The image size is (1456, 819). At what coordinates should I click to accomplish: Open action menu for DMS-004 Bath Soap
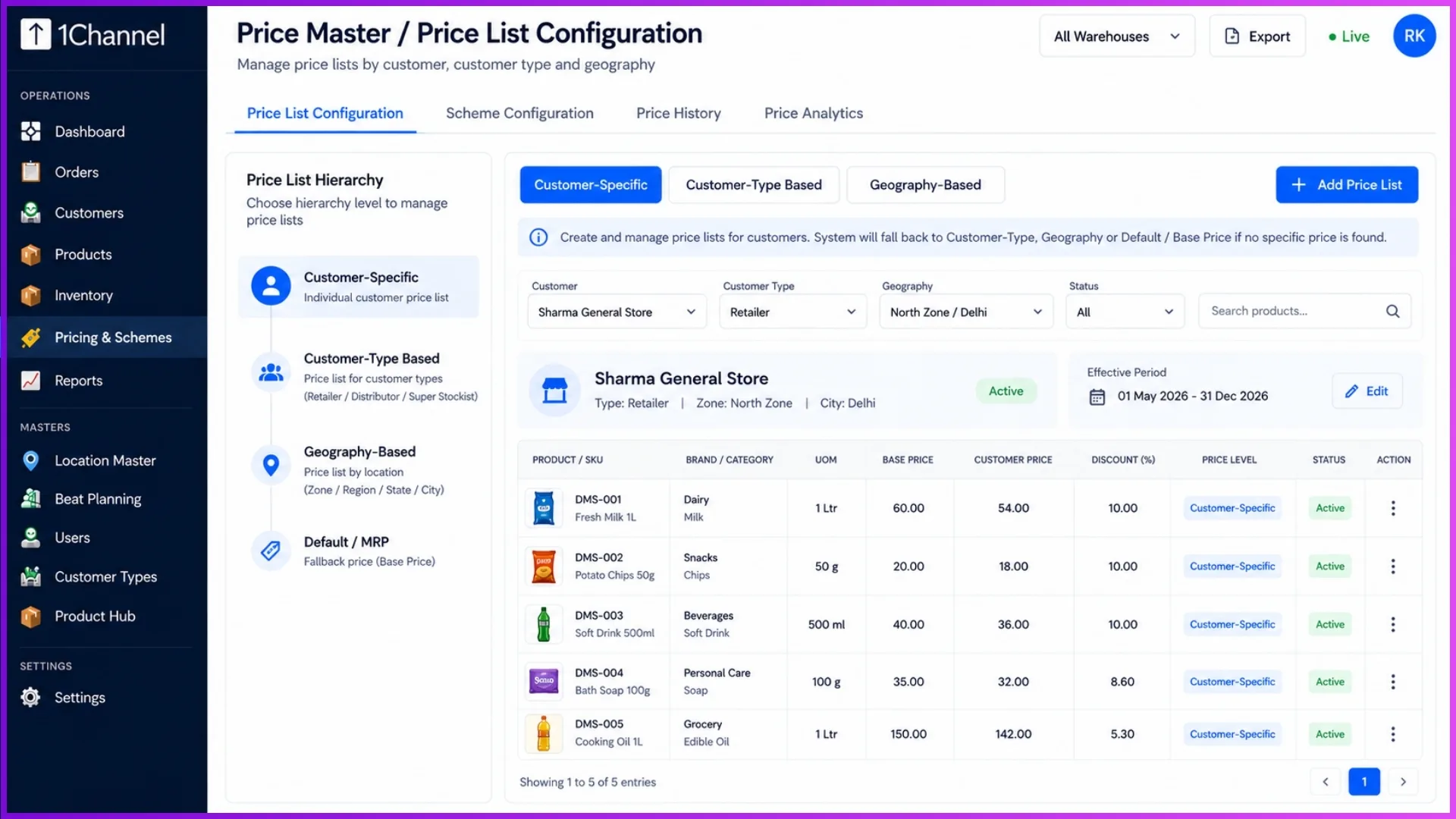(x=1393, y=682)
